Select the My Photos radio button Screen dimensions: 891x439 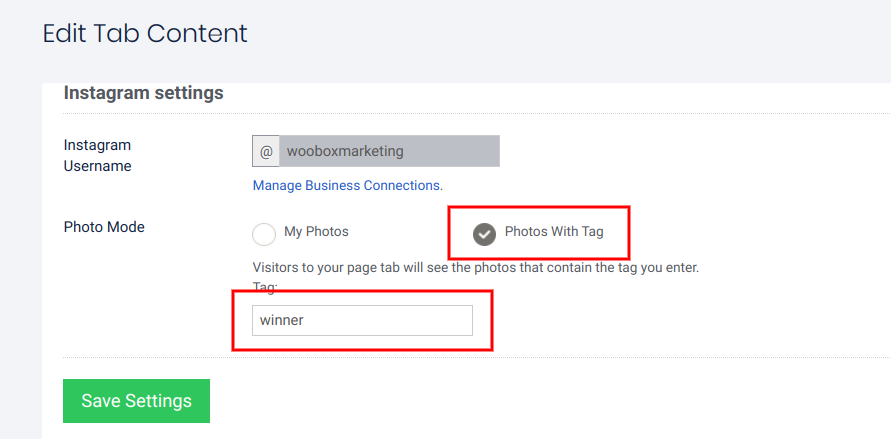click(x=264, y=234)
